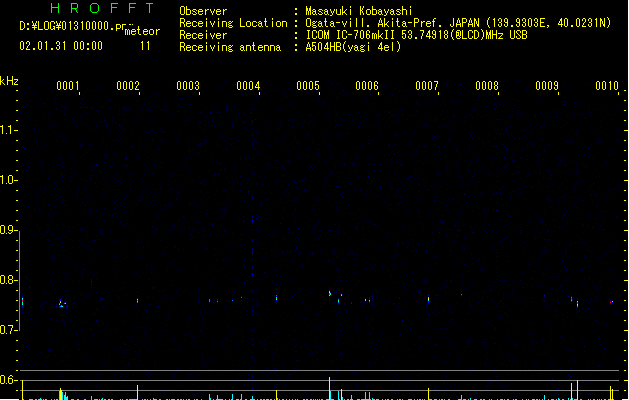This screenshot has width=629, height=400.
Task: Click the time marker 0007
Action: click(x=427, y=86)
